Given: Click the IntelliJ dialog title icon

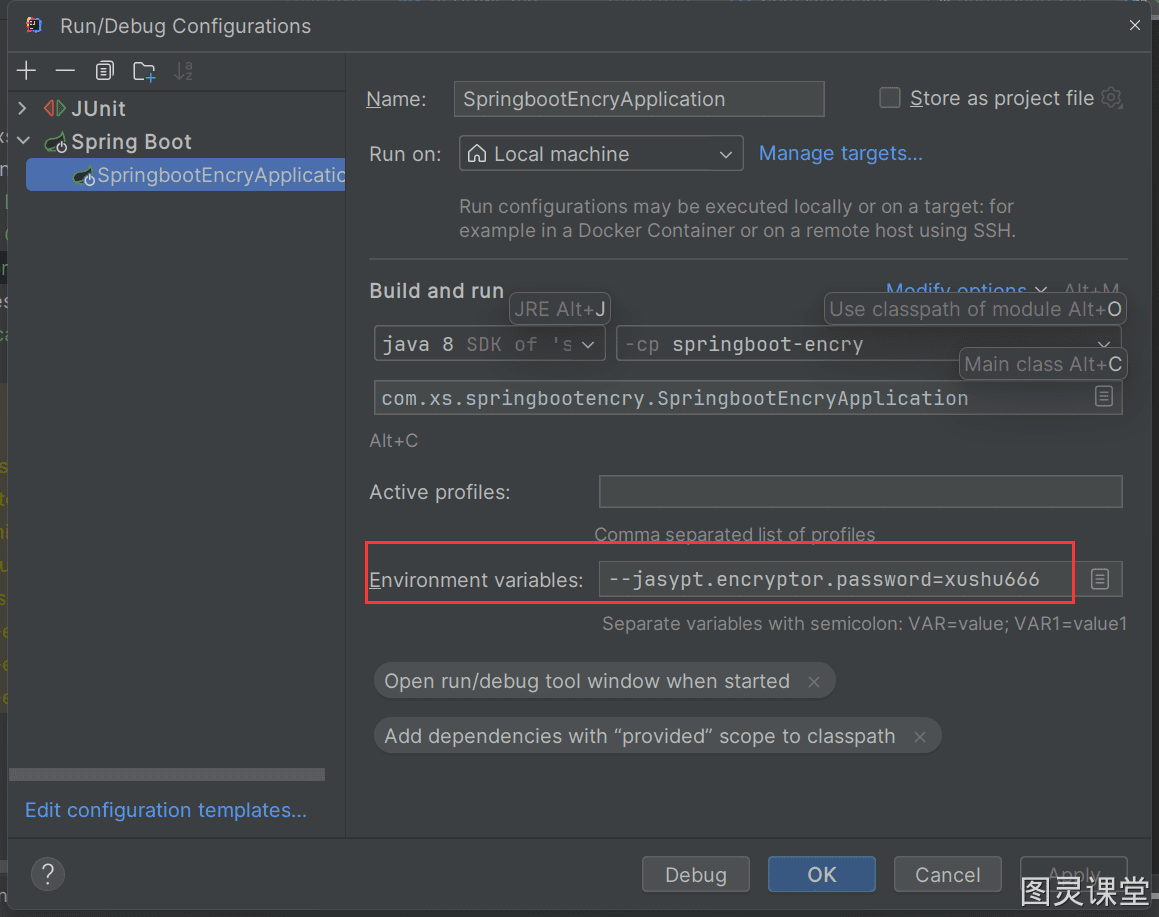Looking at the screenshot, I should pyautogui.click(x=34, y=25).
